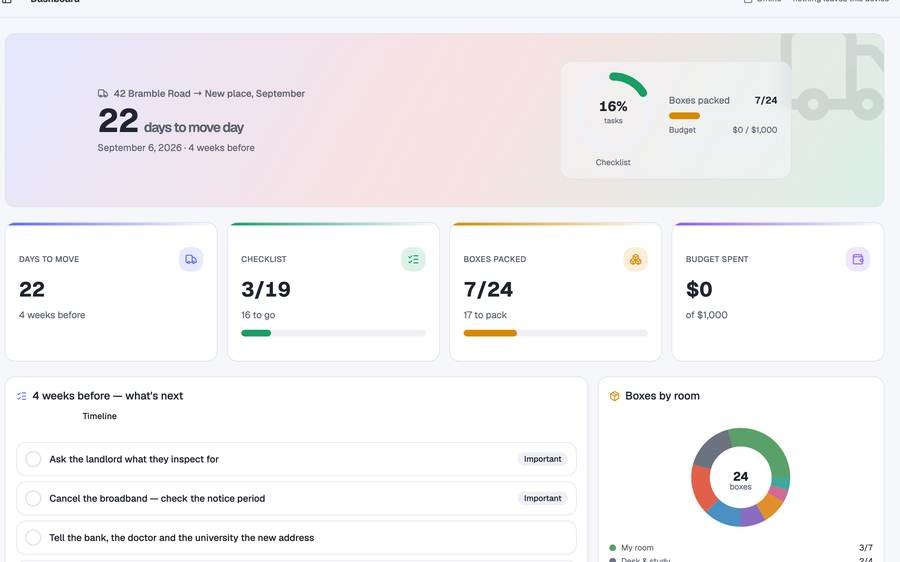
Task: Select the orange donut chart segment
Action: click(x=770, y=505)
